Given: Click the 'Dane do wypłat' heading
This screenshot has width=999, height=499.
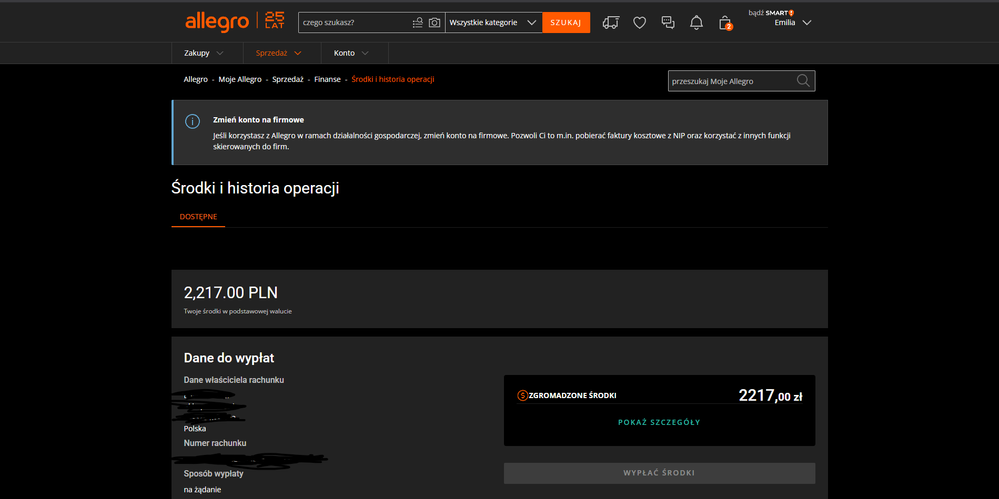Looking at the screenshot, I should [x=229, y=358].
